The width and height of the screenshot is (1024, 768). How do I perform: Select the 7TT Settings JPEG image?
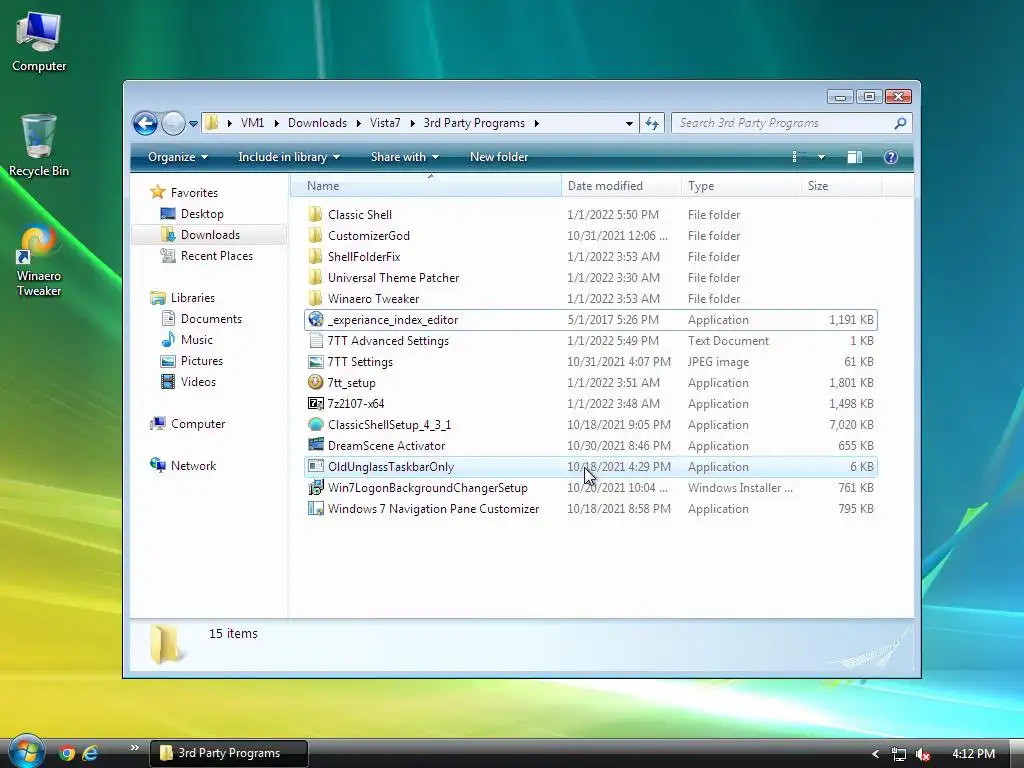pos(591,361)
